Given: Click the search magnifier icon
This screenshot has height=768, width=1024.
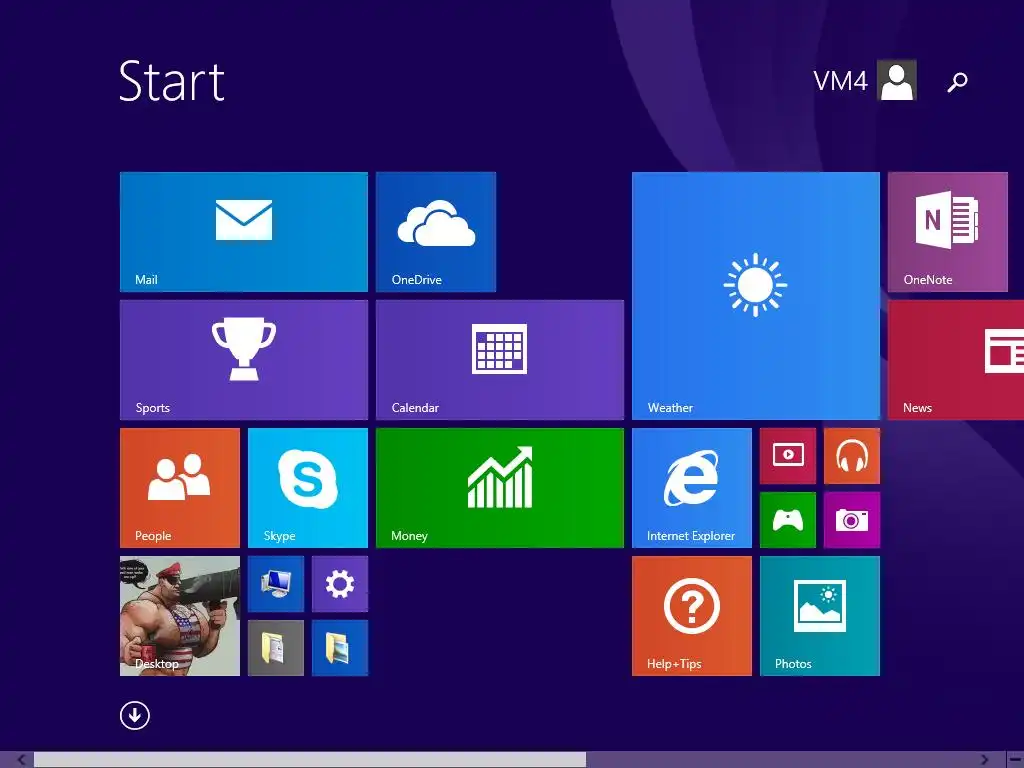Looking at the screenshot, I should coord(957,82).
